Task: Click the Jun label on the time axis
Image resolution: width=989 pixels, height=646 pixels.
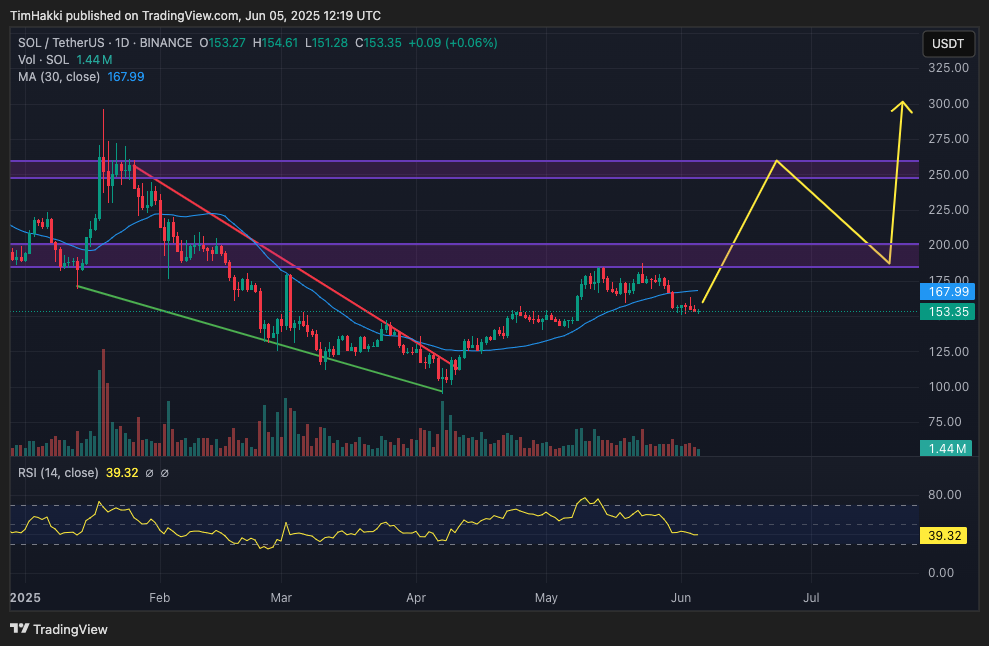Action: pos(681,598)
